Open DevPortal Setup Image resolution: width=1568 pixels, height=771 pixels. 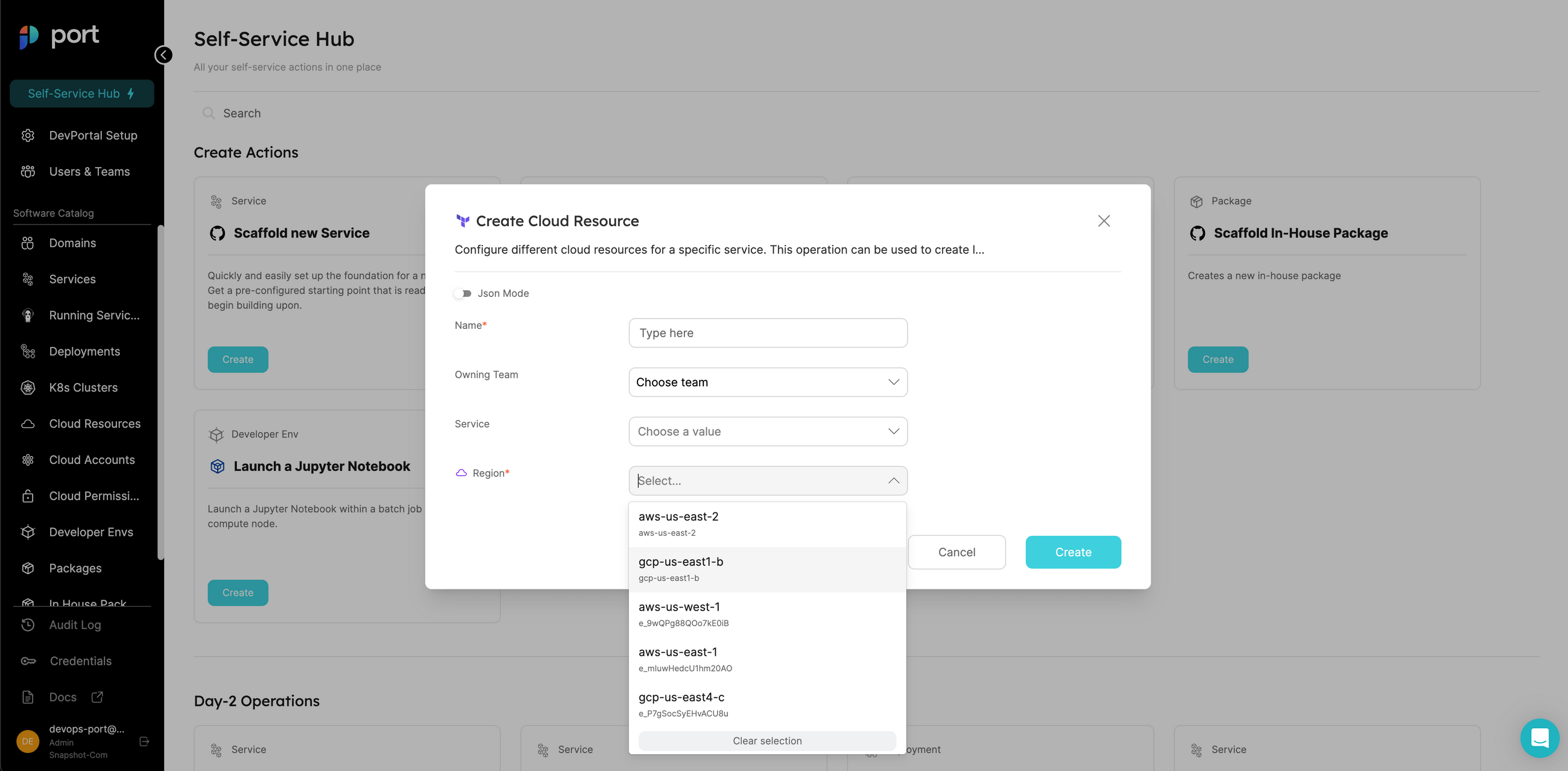(92, 135)
